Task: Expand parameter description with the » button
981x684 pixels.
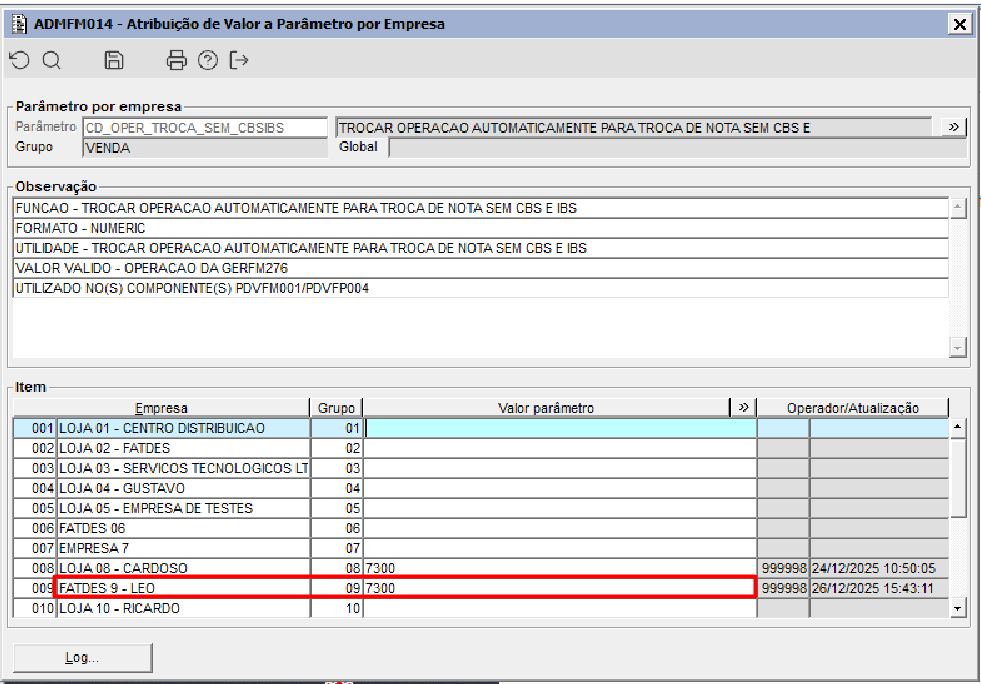Action: pos(953,127)
